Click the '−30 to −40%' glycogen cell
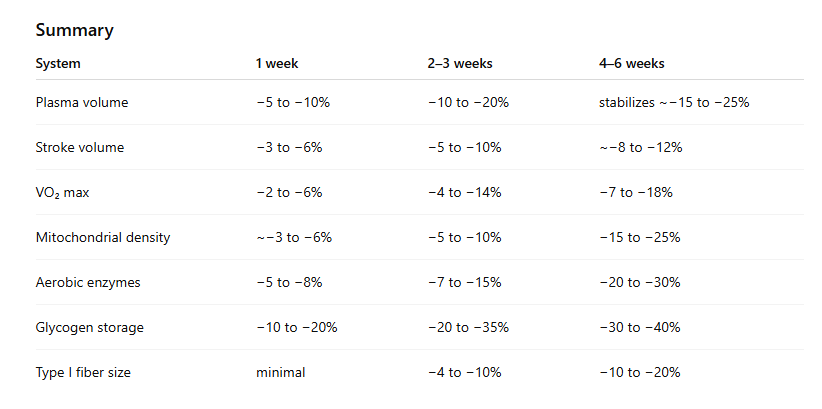Image resolution: width=822 pixels, height=409 pixels. (640, 327)
